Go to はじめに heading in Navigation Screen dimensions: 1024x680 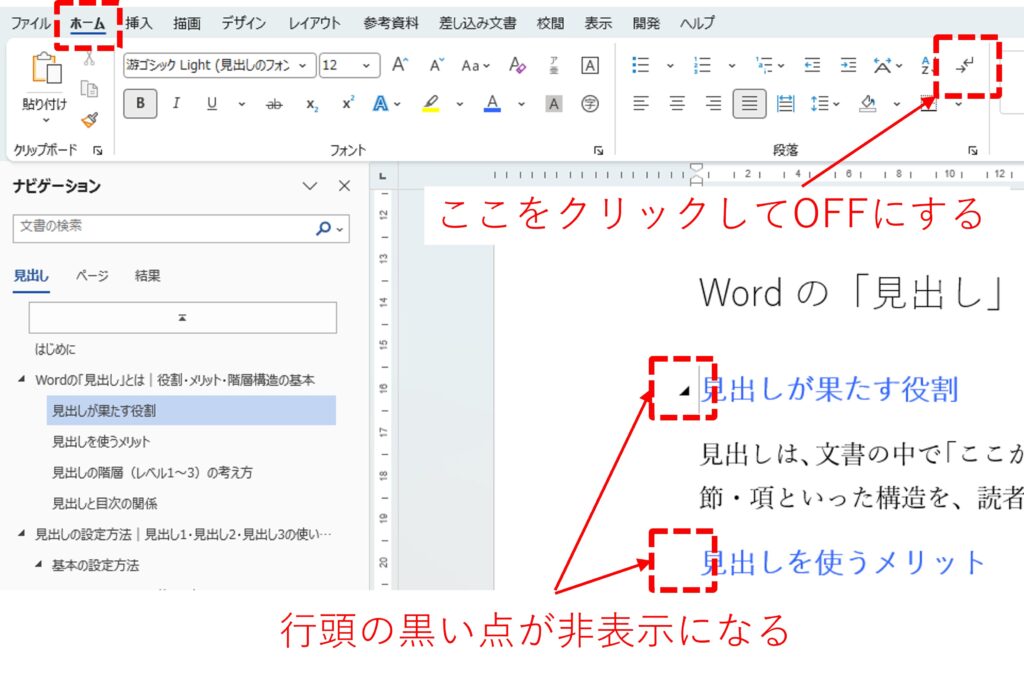[55, 349]
